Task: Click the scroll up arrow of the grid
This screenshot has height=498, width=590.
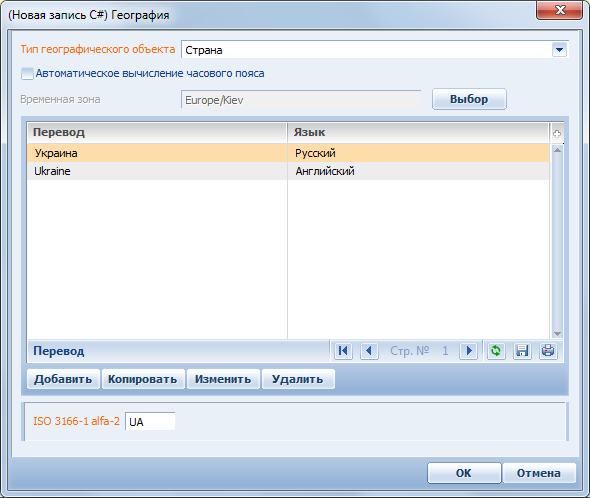Action: 557,150
